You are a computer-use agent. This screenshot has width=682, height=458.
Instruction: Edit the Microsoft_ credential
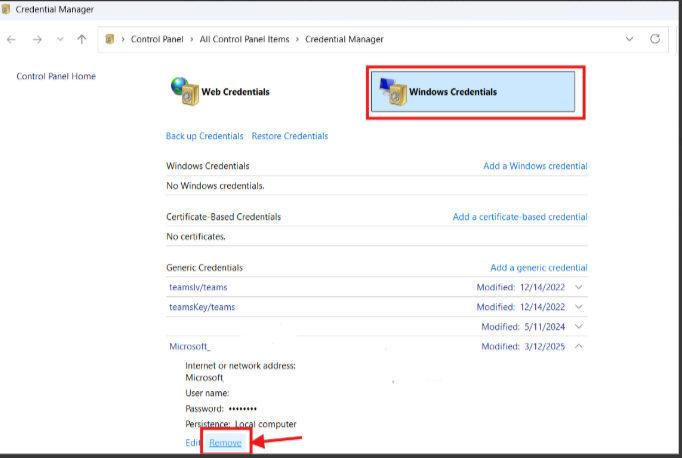point(192,442)
